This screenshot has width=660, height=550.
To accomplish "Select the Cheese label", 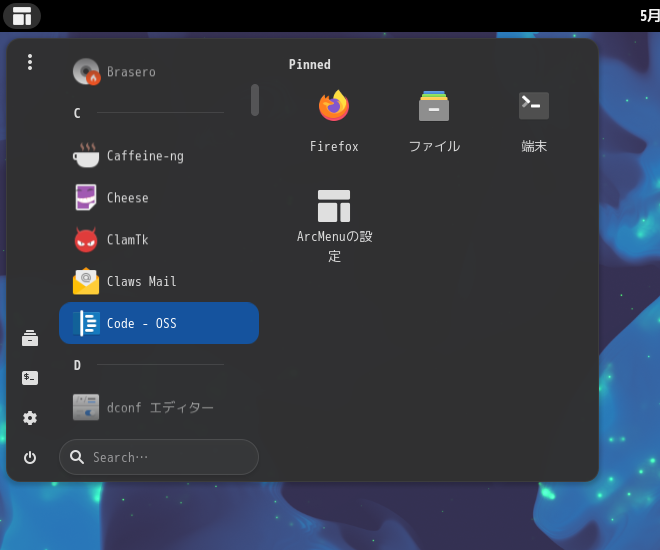I will click(128, 198).
